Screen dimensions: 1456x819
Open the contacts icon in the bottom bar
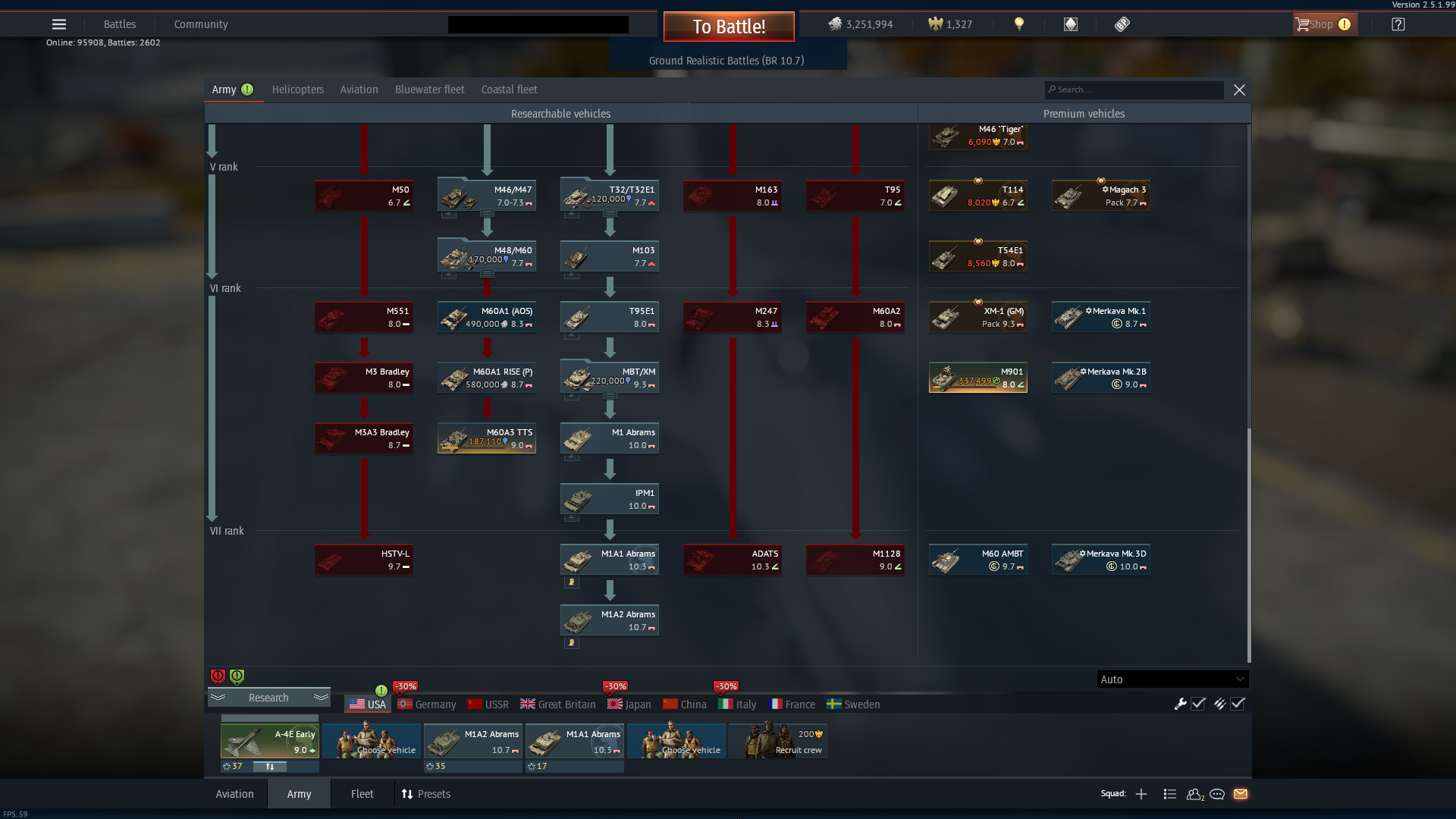(1195, 794)
